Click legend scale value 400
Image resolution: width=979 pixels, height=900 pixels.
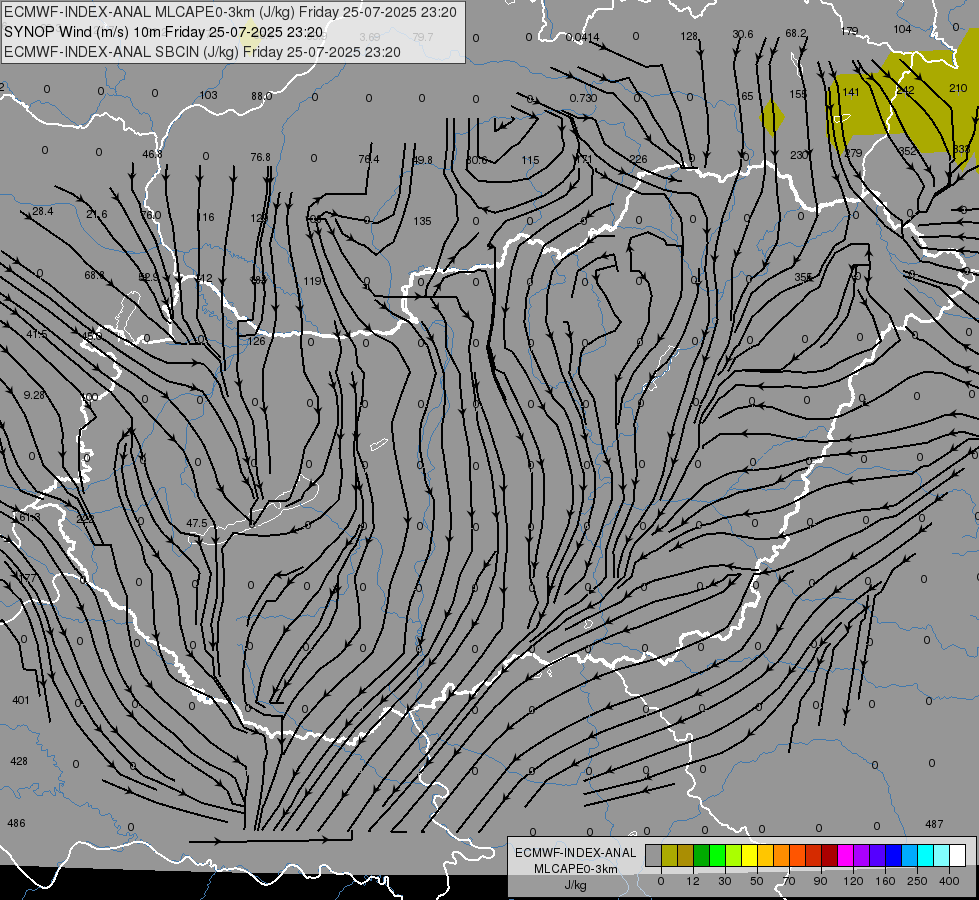949,881
